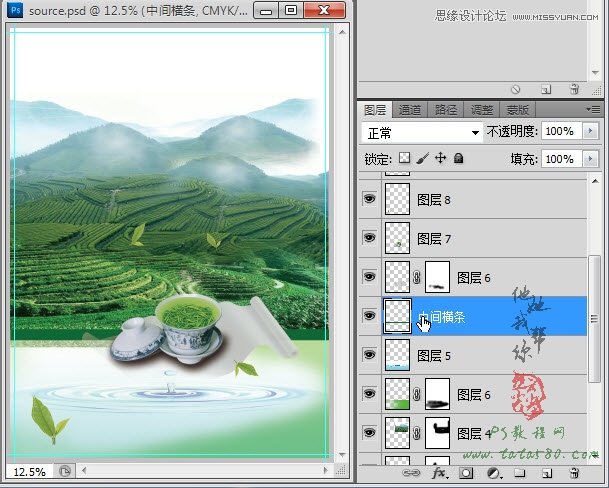Close the source.psd document window
The image size is (609, 488).
pyautogui.click(x=324, y=10)
